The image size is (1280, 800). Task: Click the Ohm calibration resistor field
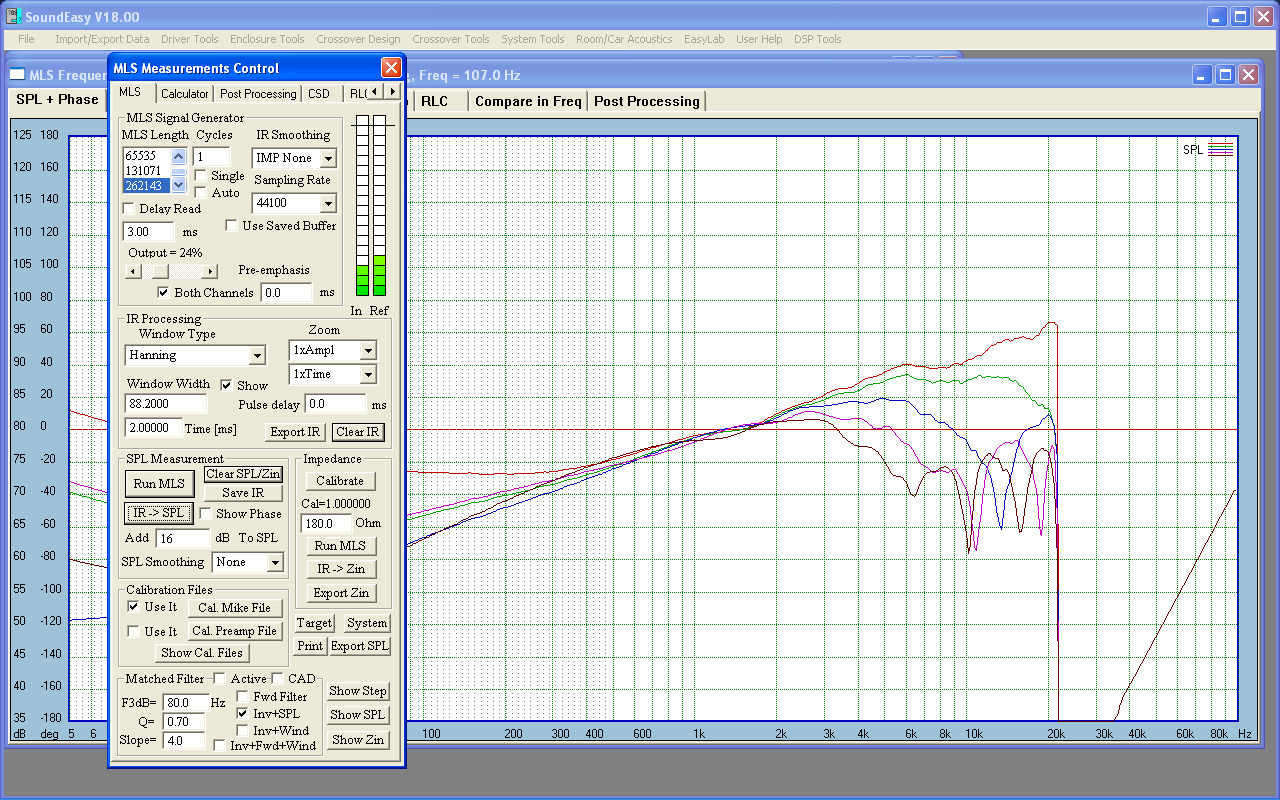(x=326, y=523)
